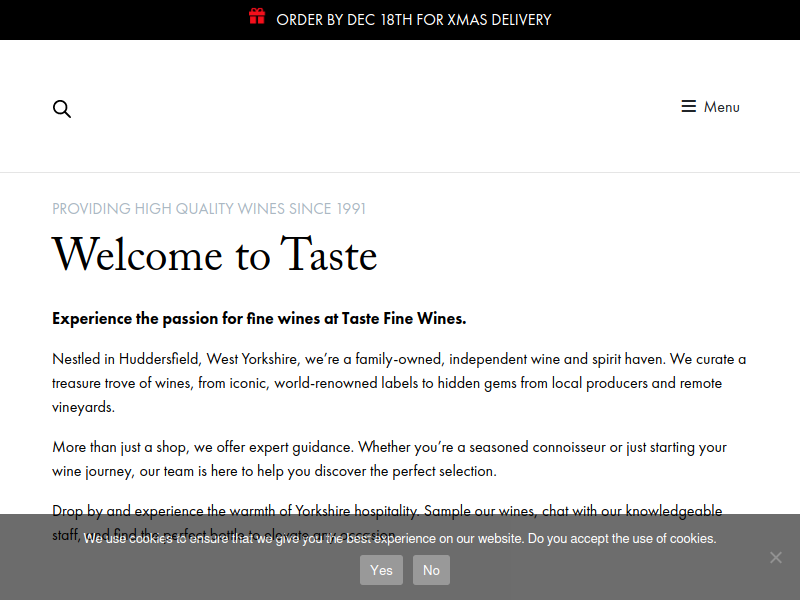Image resolution: width=800 pixels, height=600 pixels.
Task: Click line starting "wine journey, our team"
Action: 274,471
